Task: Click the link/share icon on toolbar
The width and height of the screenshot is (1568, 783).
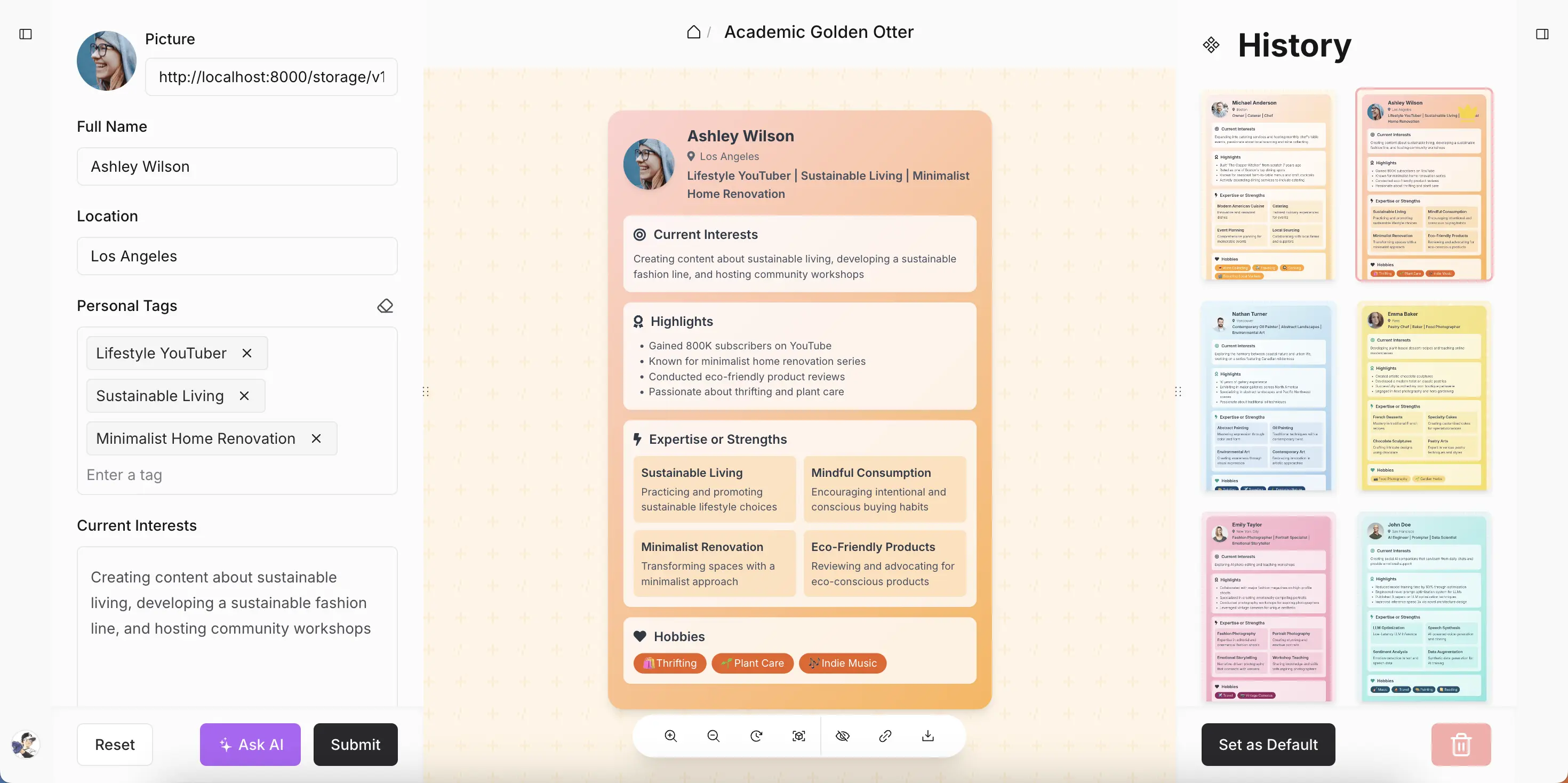Action: click(885, 736)
